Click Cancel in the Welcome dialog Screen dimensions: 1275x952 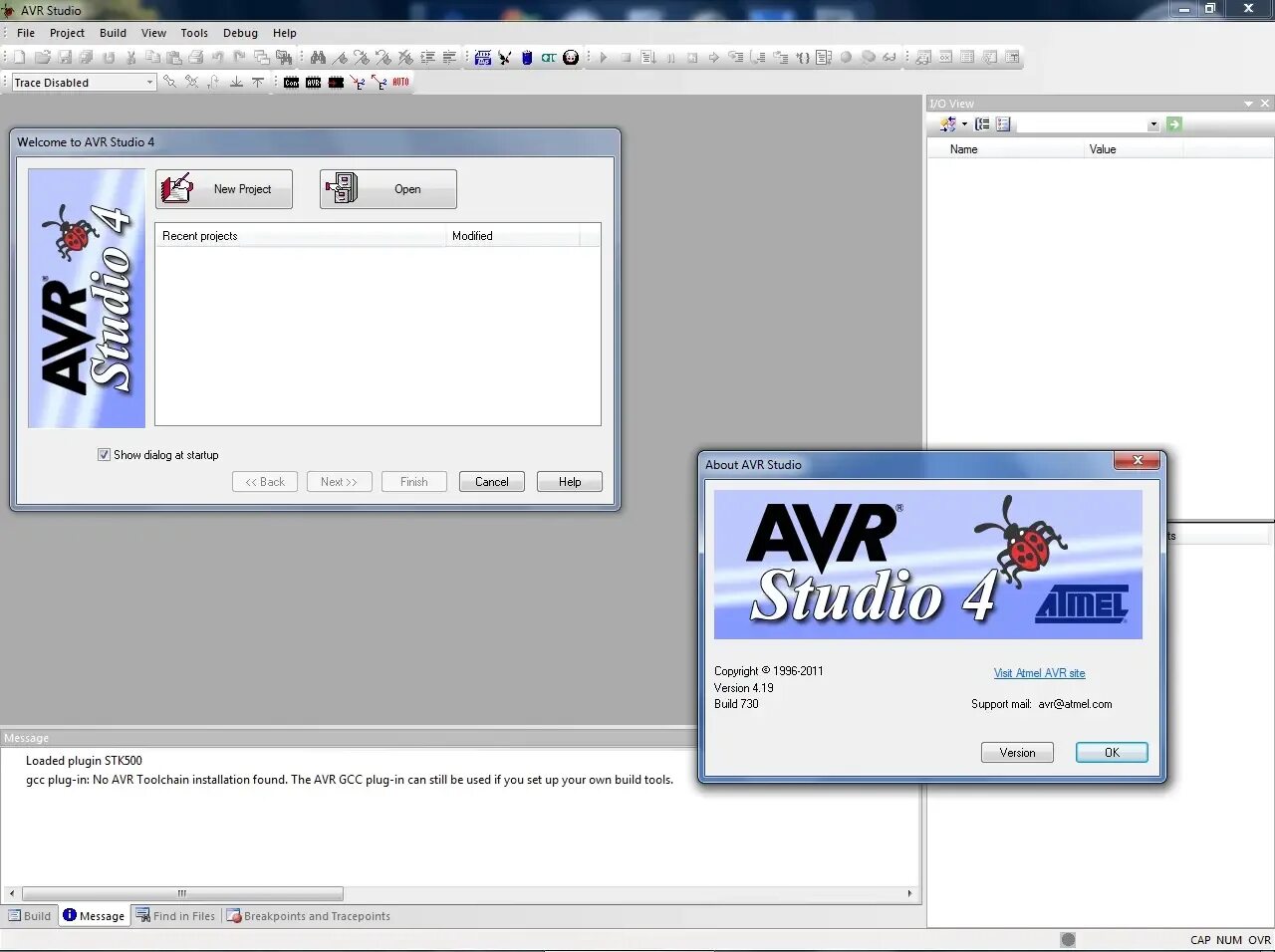point(492,482)
